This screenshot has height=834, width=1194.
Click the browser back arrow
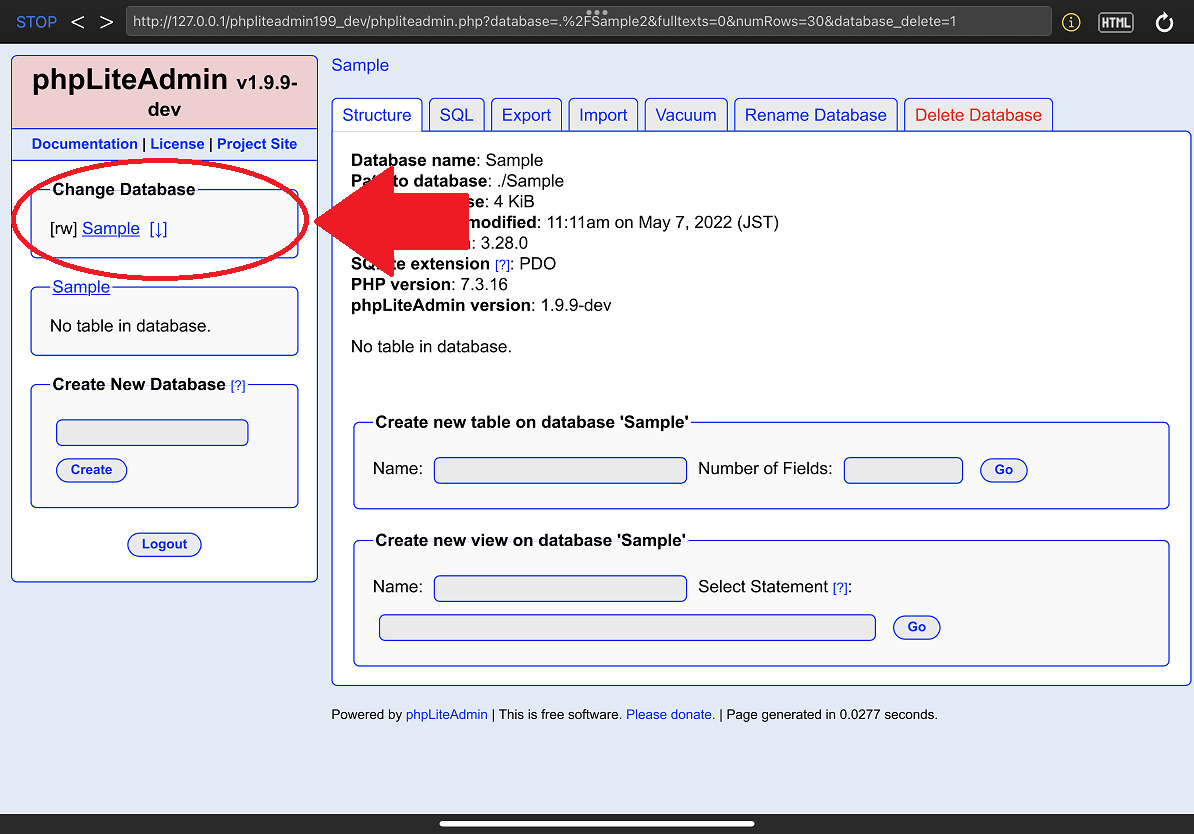77,22
